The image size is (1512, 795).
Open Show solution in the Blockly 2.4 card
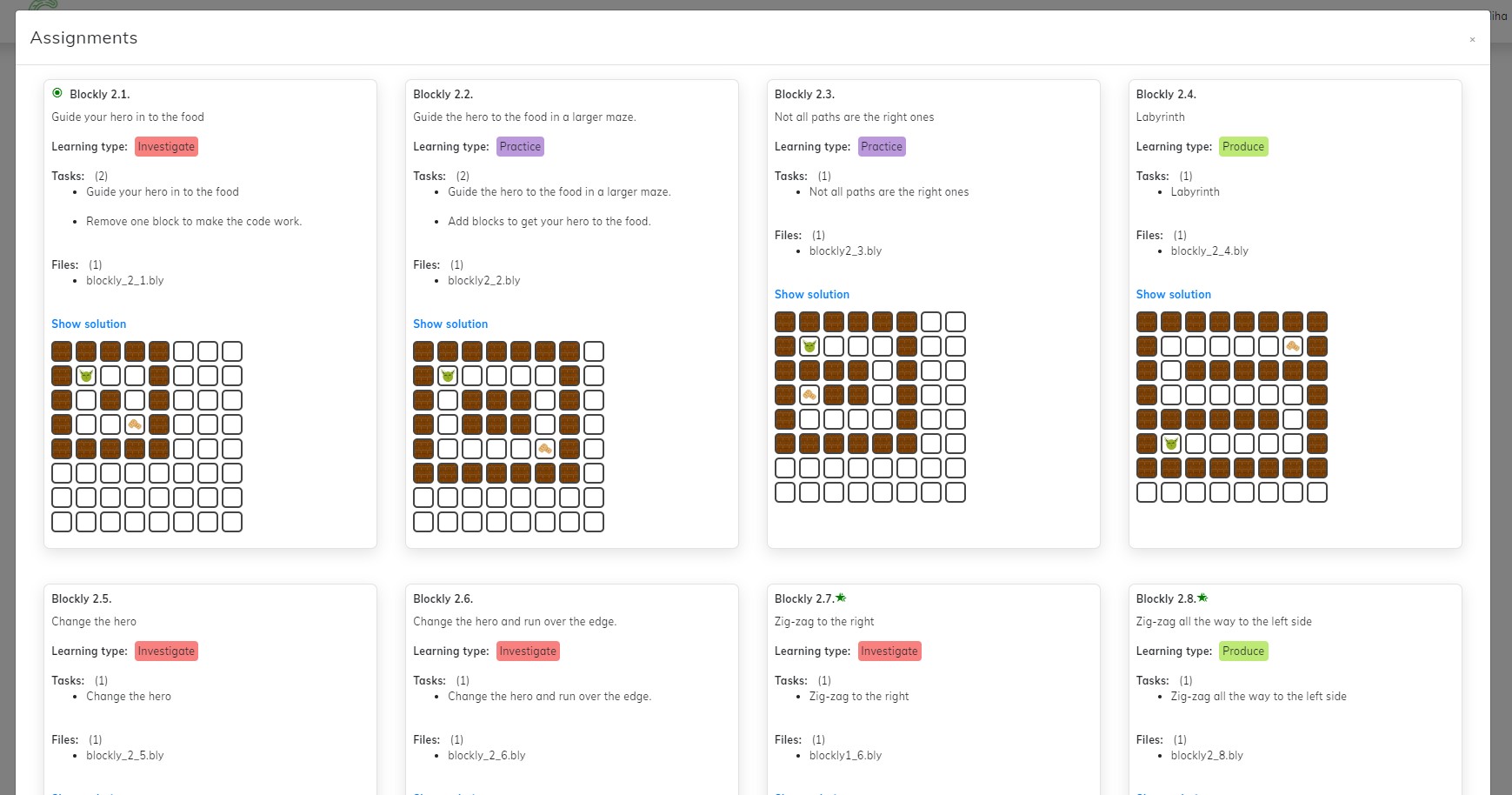point(1173,294)
